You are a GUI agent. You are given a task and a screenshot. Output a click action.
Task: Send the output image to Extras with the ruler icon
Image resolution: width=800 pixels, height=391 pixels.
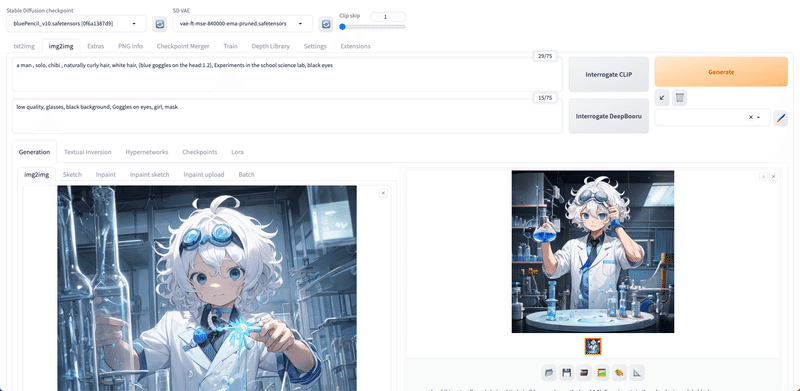click(x=636, y=373)
